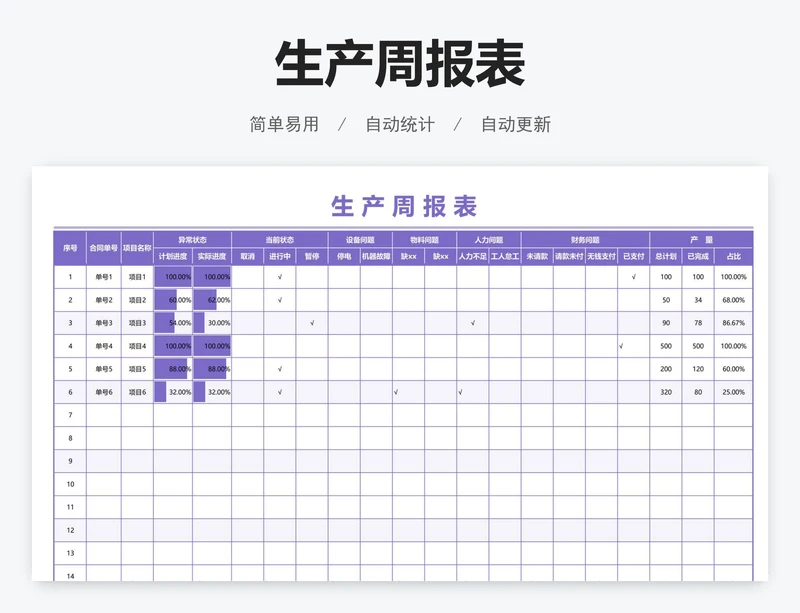Click the 请款未付 sub-header
Image resolution: width=800 pixels, height=613 pixels.
point(569,256)
